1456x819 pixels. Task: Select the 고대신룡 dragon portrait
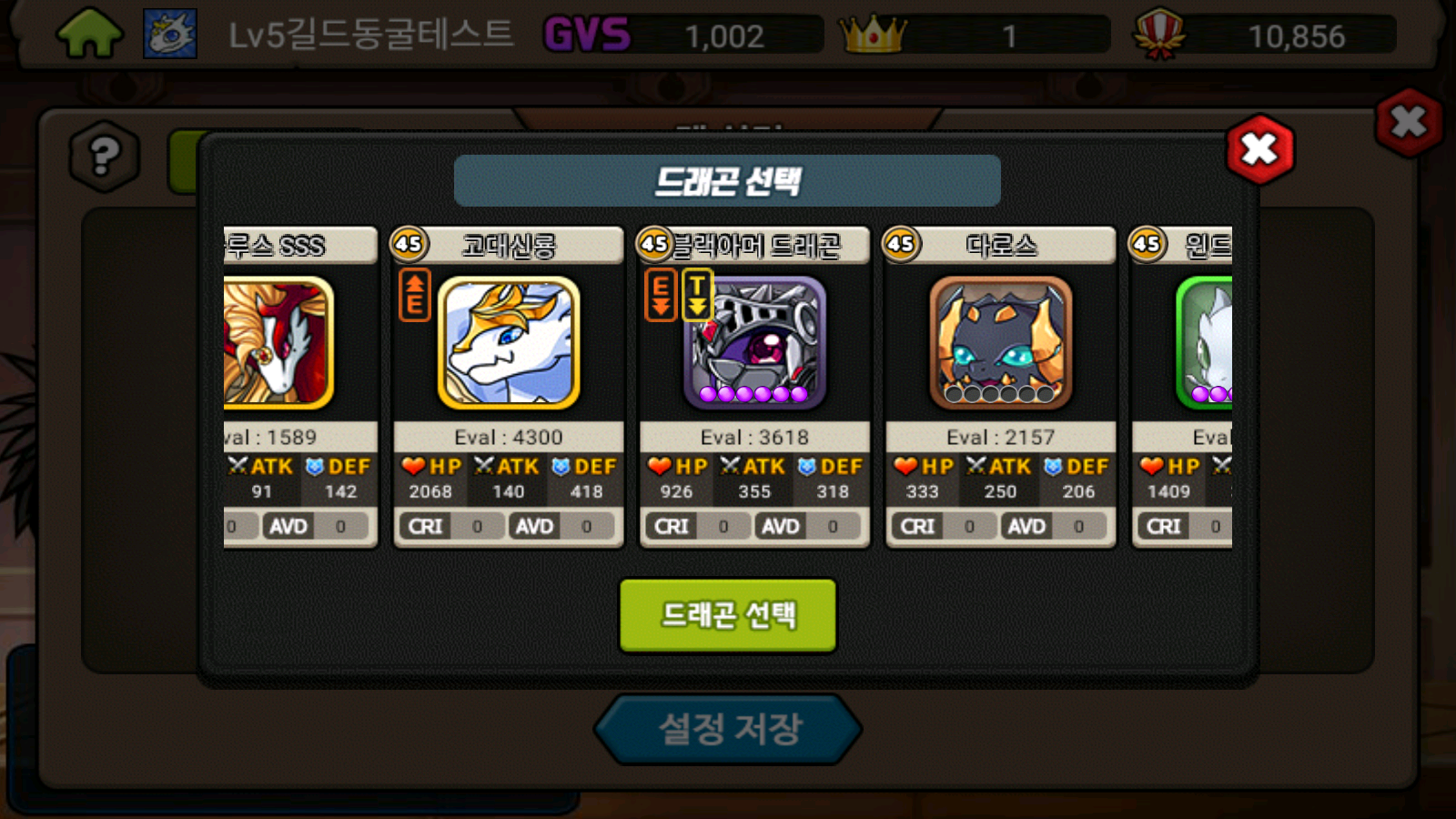509,343
